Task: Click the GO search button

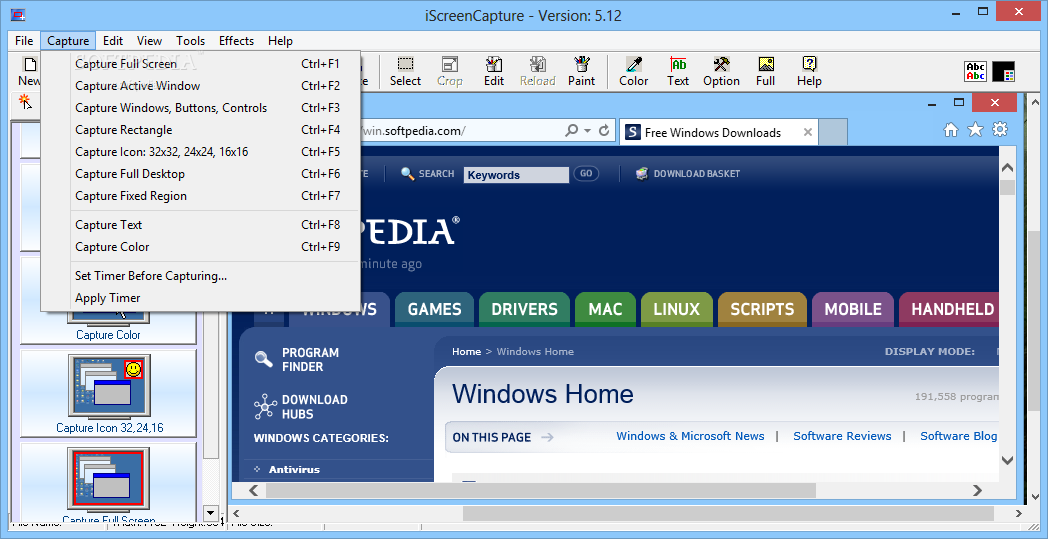Action: [x=586, y=174]
